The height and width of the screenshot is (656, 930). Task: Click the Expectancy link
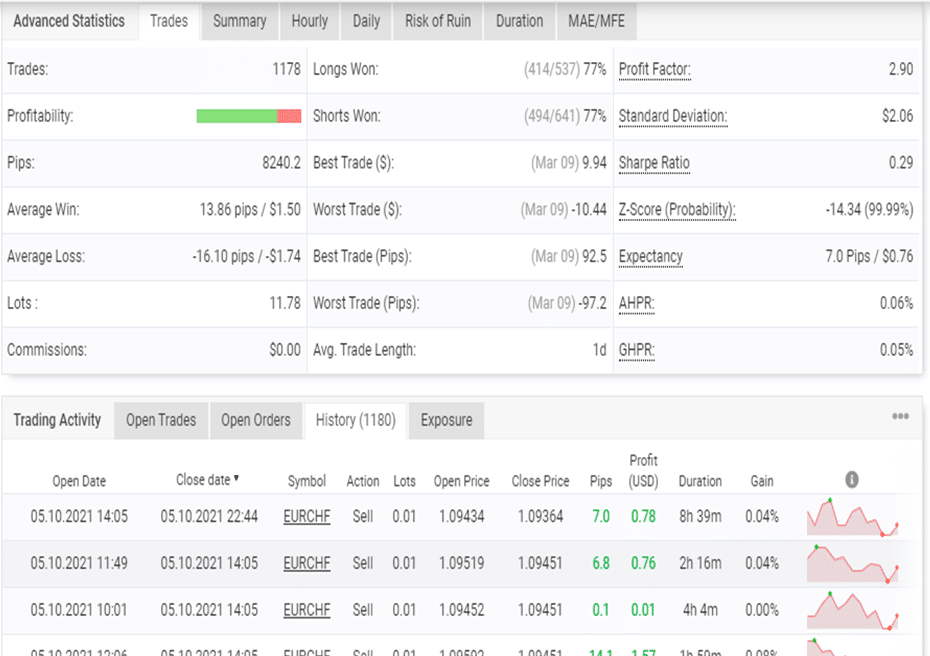pos(650,257)
